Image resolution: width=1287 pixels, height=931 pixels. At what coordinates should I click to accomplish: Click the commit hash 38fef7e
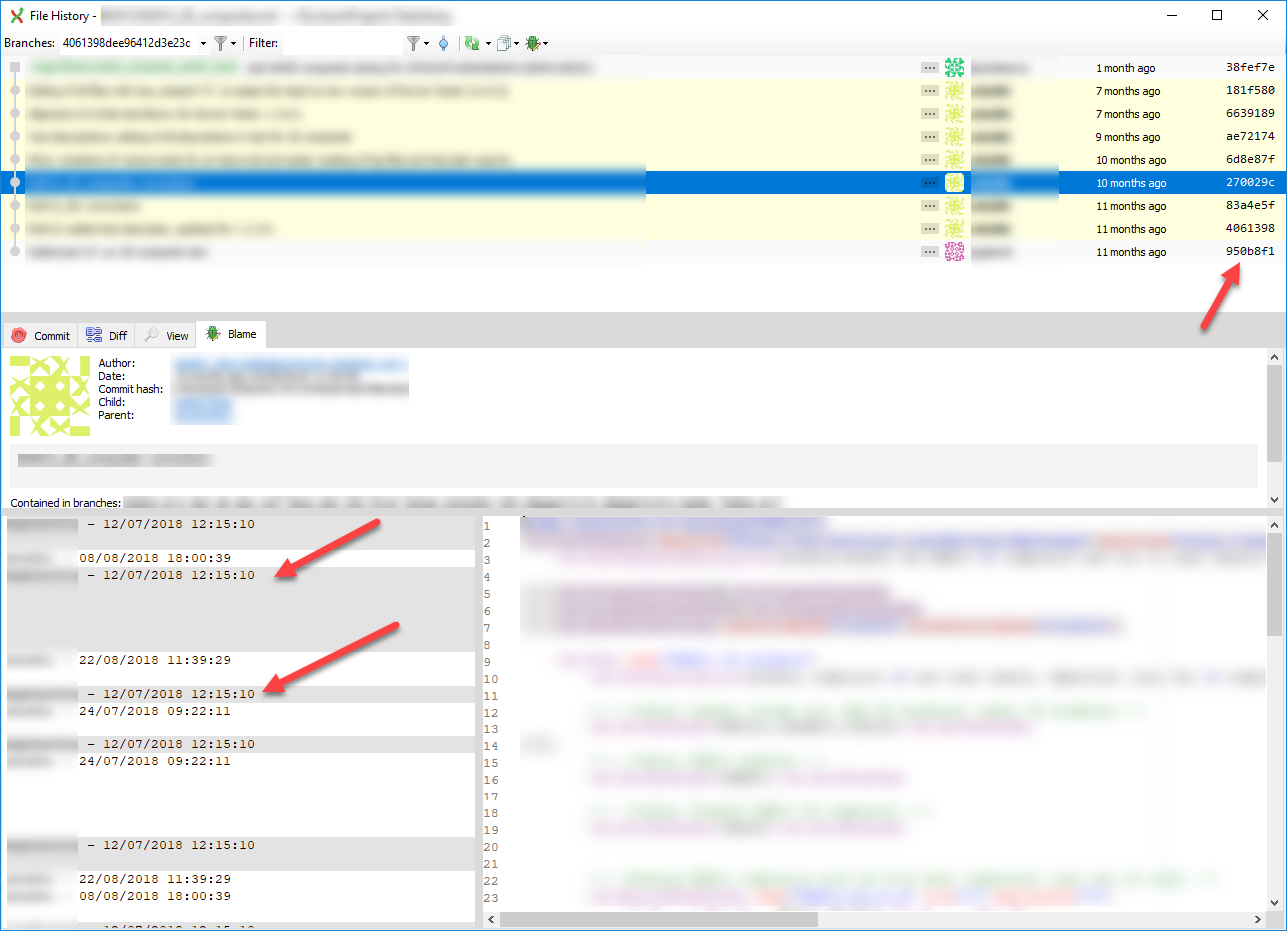pyautogui.click(x=1252, y=67)
